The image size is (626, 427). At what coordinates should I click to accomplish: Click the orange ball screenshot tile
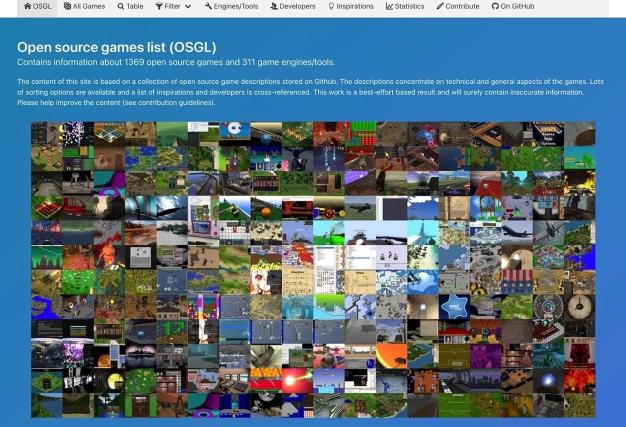tap(266, 208)
